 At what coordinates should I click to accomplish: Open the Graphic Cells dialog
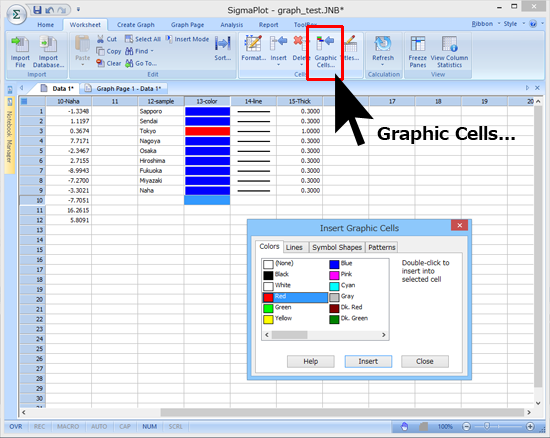point(325,52)
